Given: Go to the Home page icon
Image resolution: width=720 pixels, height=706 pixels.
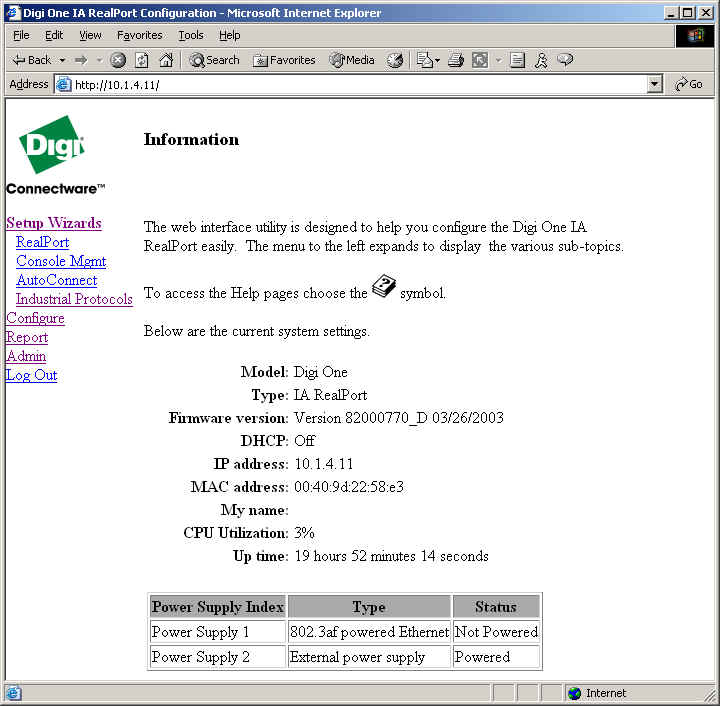Looking at the screenshot, I should [166, 60].
